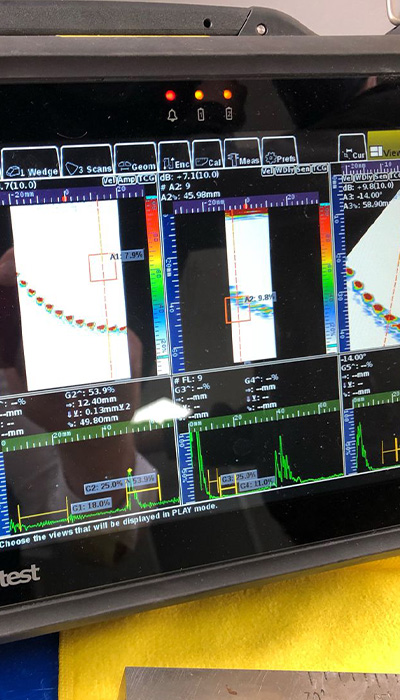Screen dimensions: 400x700
Task: Switch to the Geom tab
Action: [x=135, y=158]
